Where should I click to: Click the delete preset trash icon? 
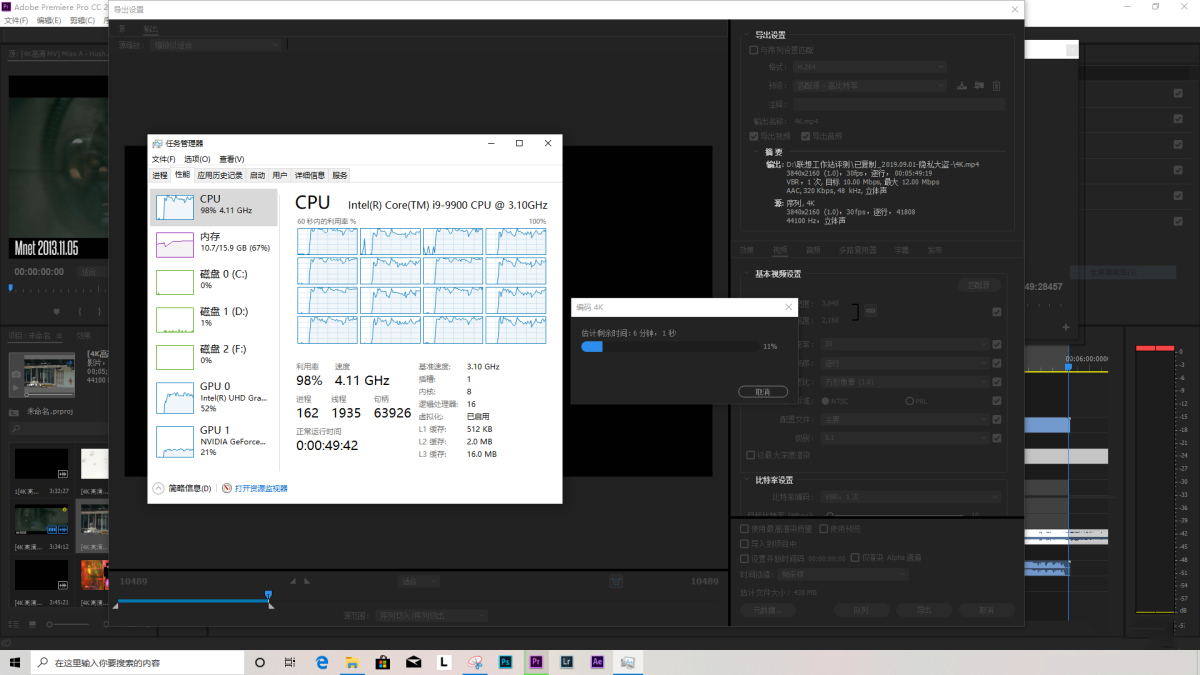996,86
